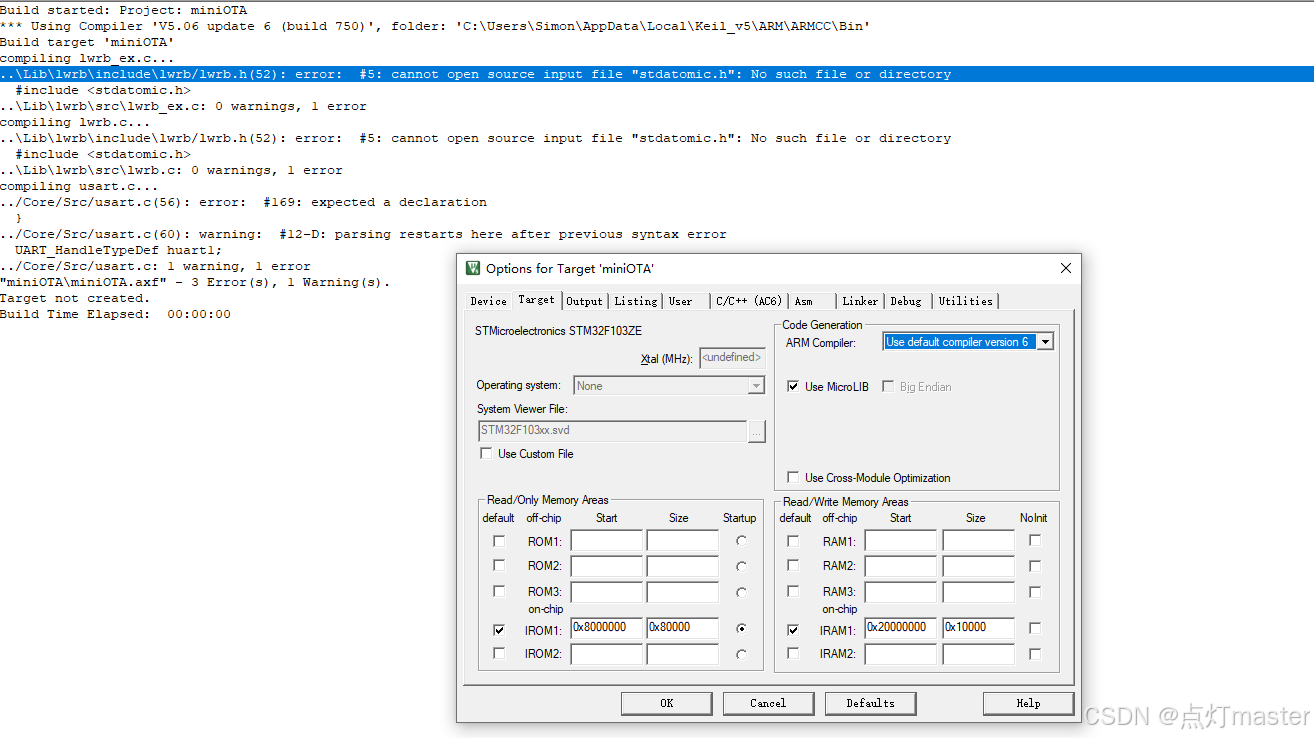
Task: Enable Use Custom File checkbox
Action: point(486,454)
